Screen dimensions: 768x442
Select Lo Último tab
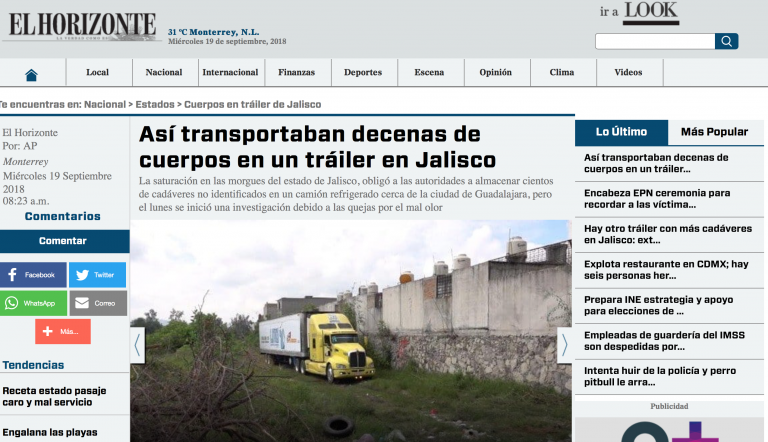point(622,132)
